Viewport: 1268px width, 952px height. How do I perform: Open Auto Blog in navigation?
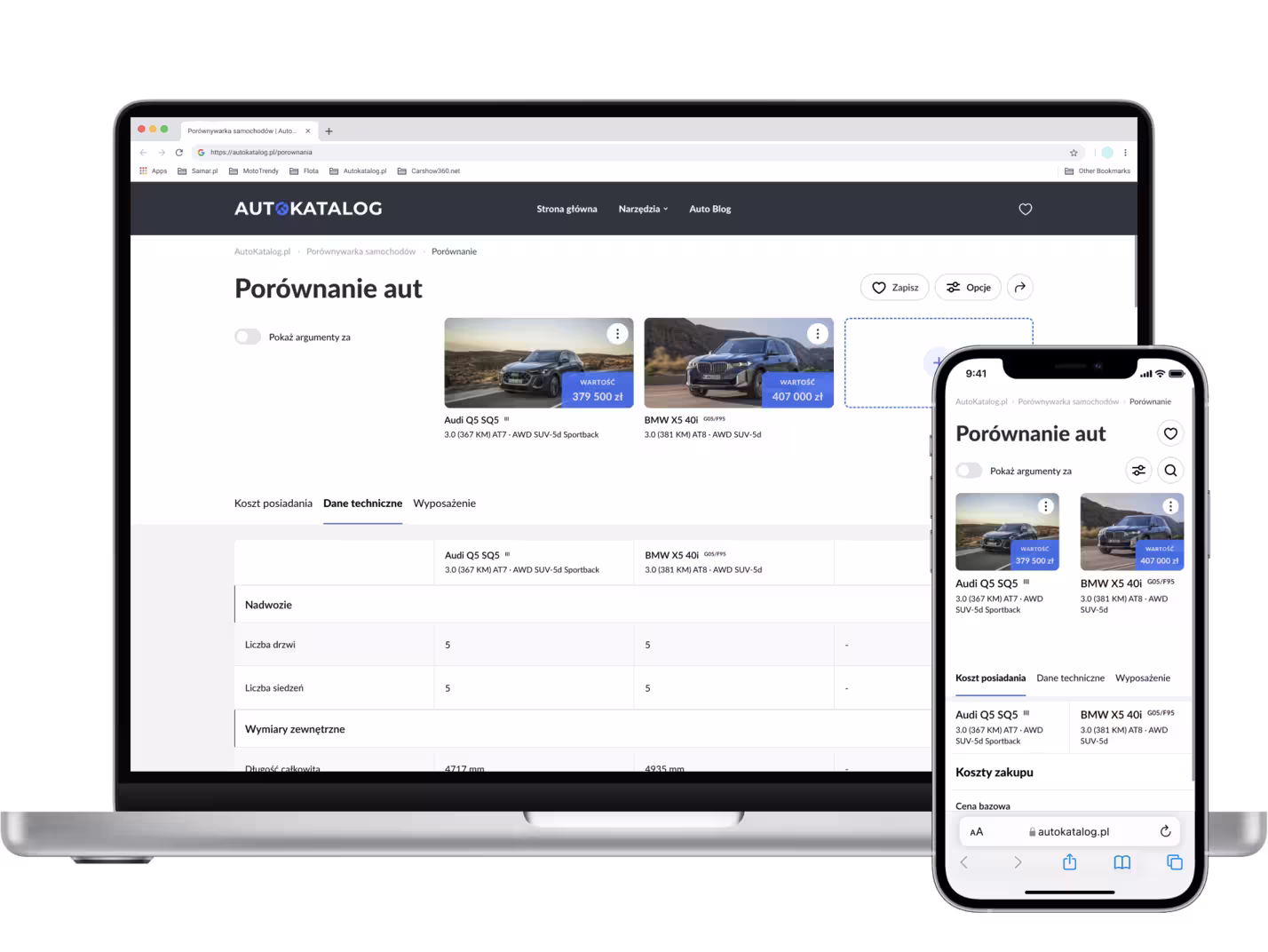click(709, 209)
